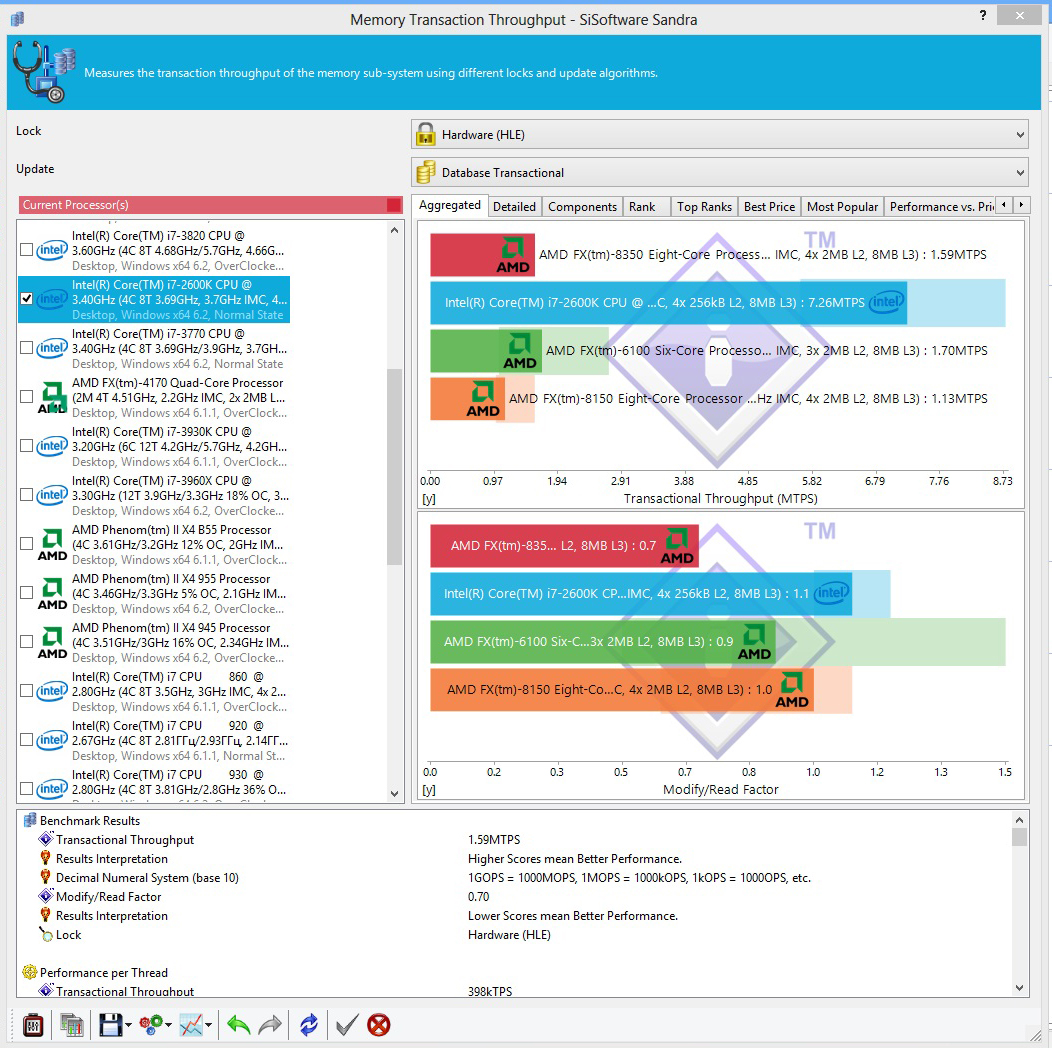Viewport: 1052px width, 1048px height.
Task: Tick the Intel Core i7-3960X checkbox
Action: (26, 494)
